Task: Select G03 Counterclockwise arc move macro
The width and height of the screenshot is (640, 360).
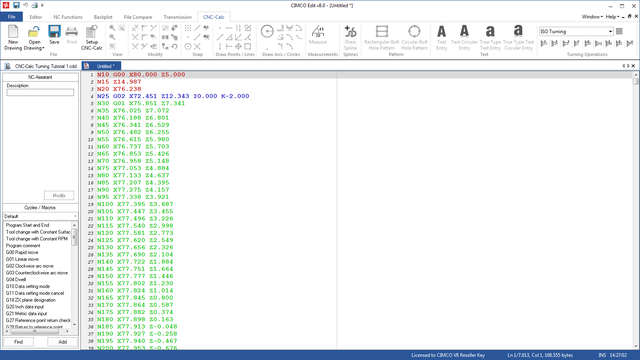Action: [x=37, y=273]
